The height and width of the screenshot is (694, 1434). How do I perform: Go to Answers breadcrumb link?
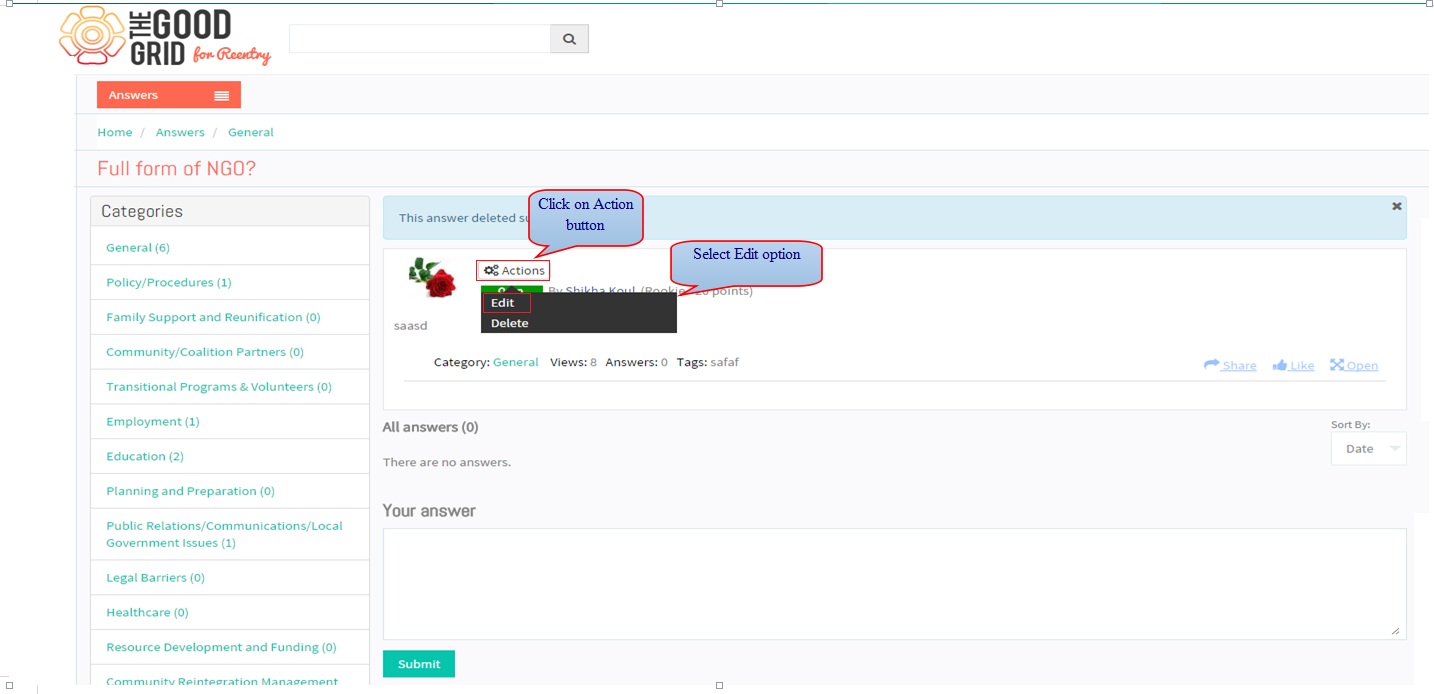coord(180,132)
